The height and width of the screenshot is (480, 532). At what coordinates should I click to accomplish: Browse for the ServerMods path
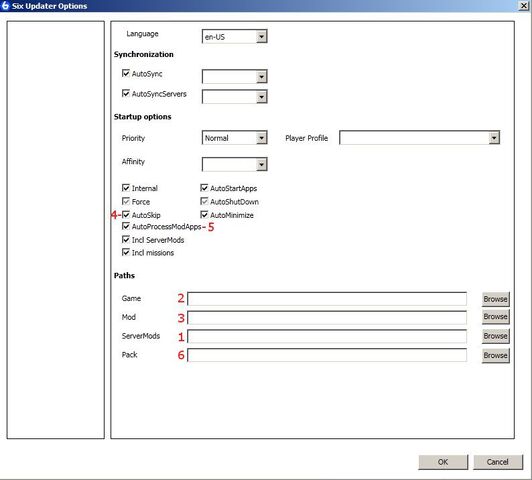[x=495, y=336]
